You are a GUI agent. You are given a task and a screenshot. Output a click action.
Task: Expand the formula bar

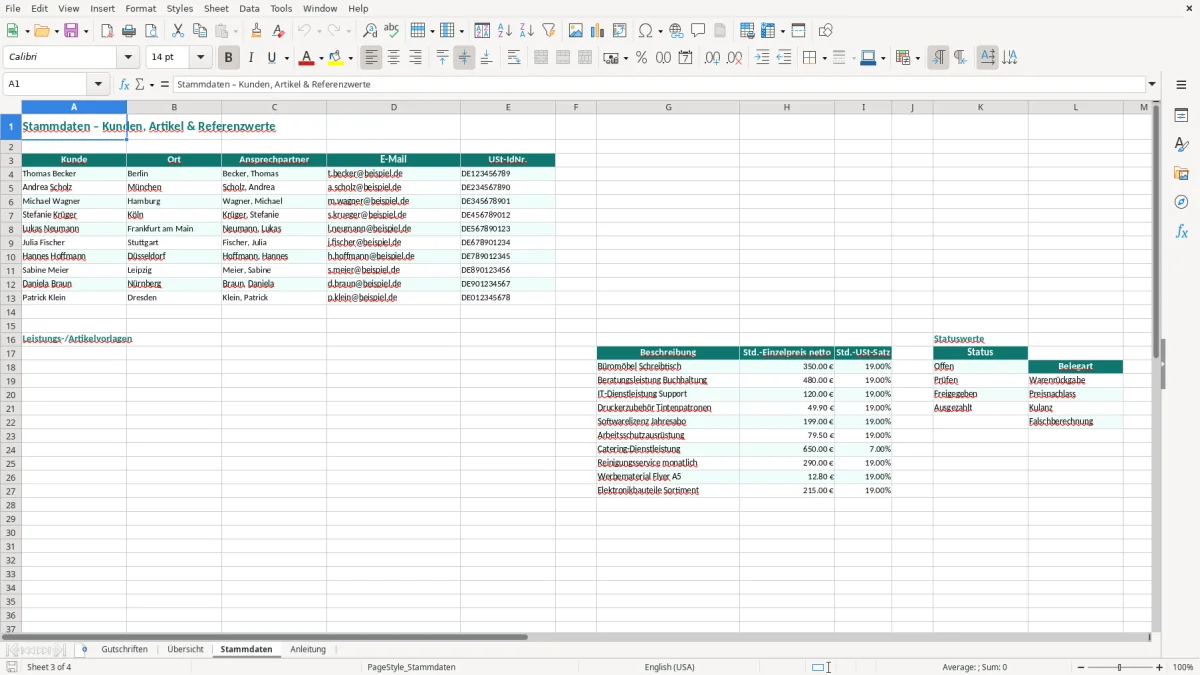(1152, 84)
